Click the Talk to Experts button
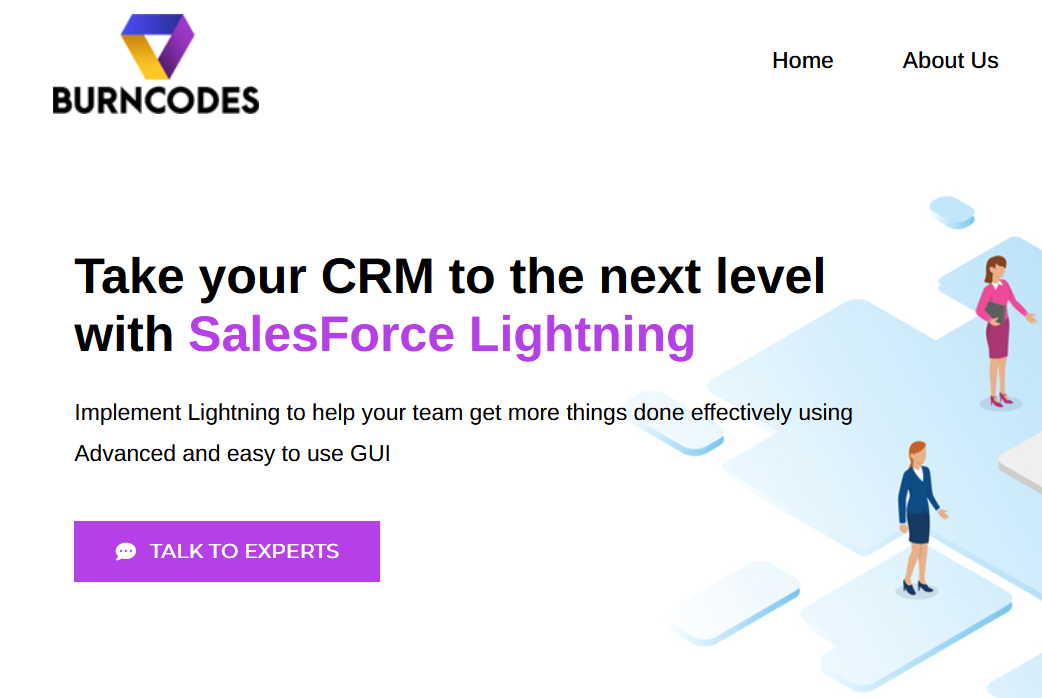Viewport: 1042px width, 698px height. pos(227,551)
